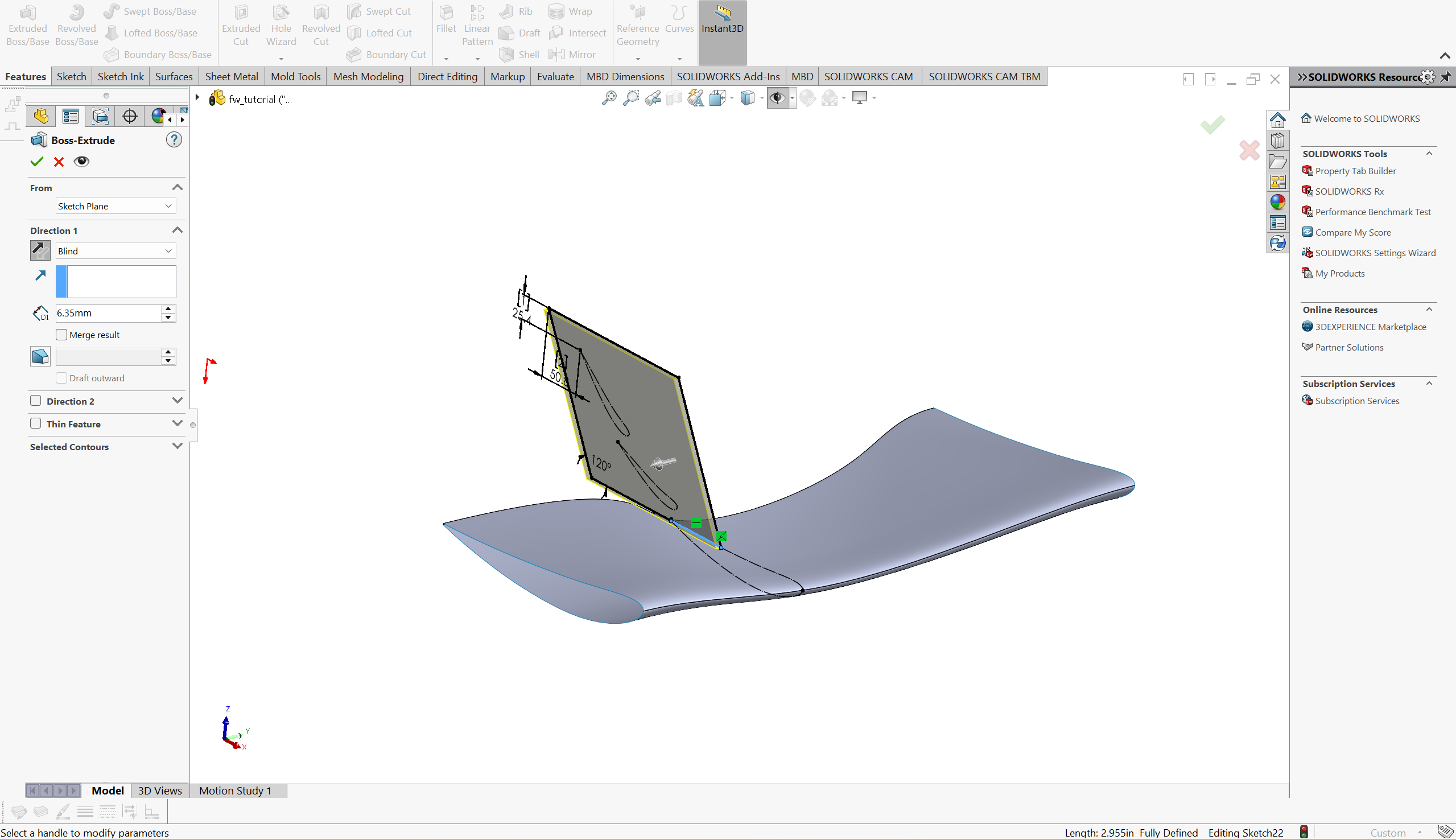The height and width of the screenshot is (840, 1456).
Task: Open the Motion Study 1 tab
Action: click(x=234, y=791)
